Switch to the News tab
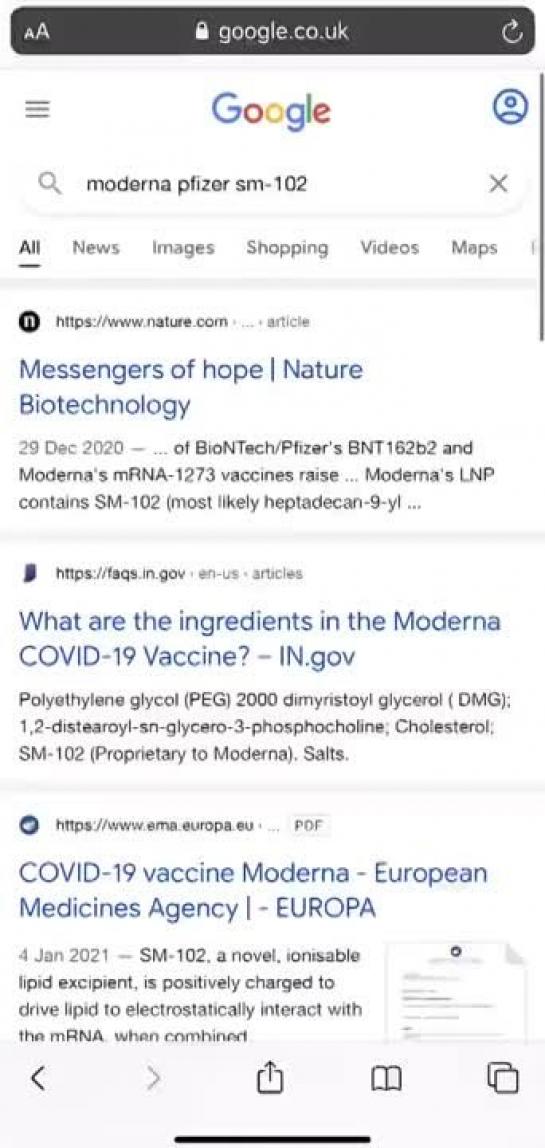This screenshot has height=1148, width=545. [95, 247]
